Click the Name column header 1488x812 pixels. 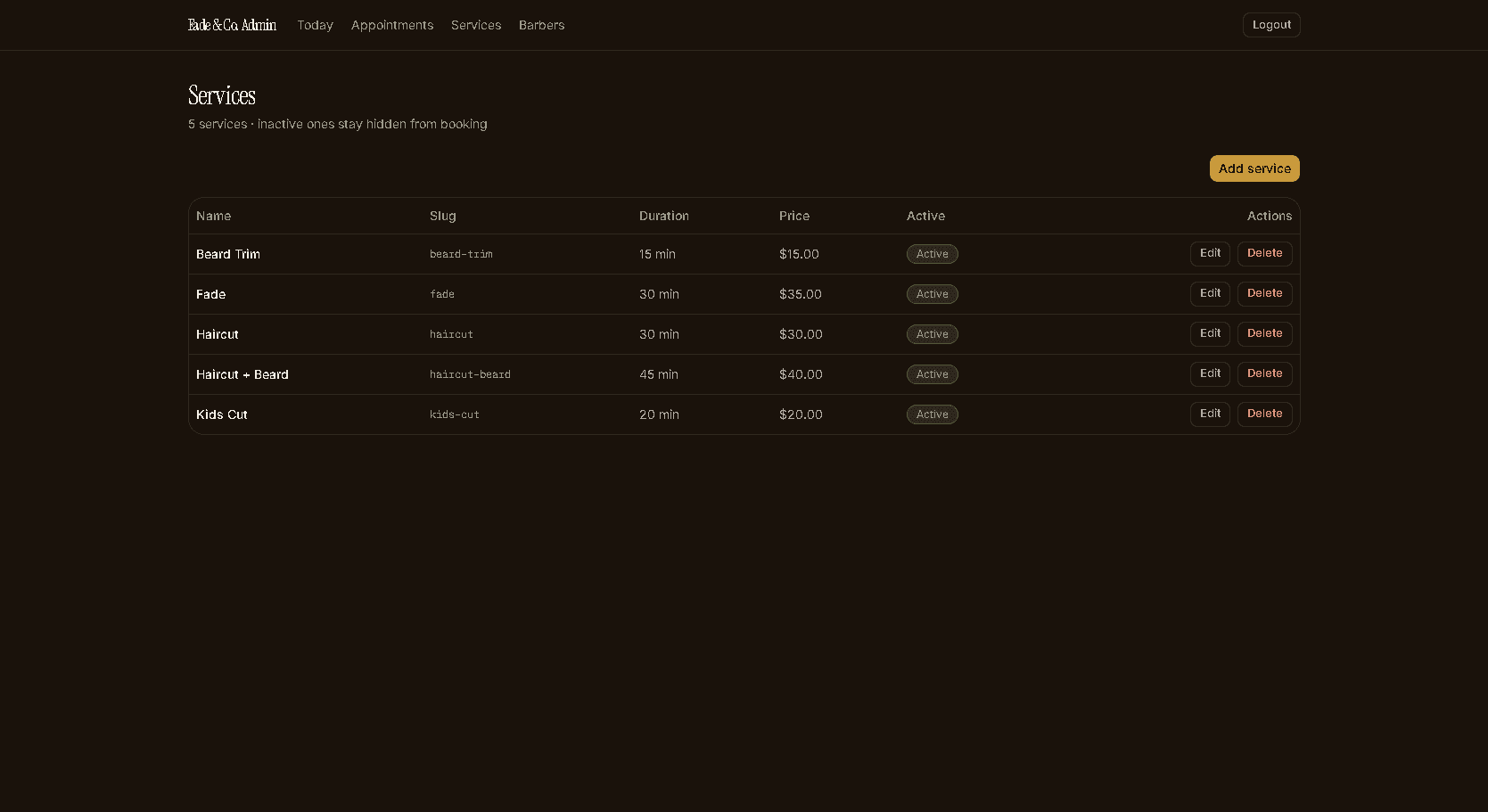click(x=214, y=216)
